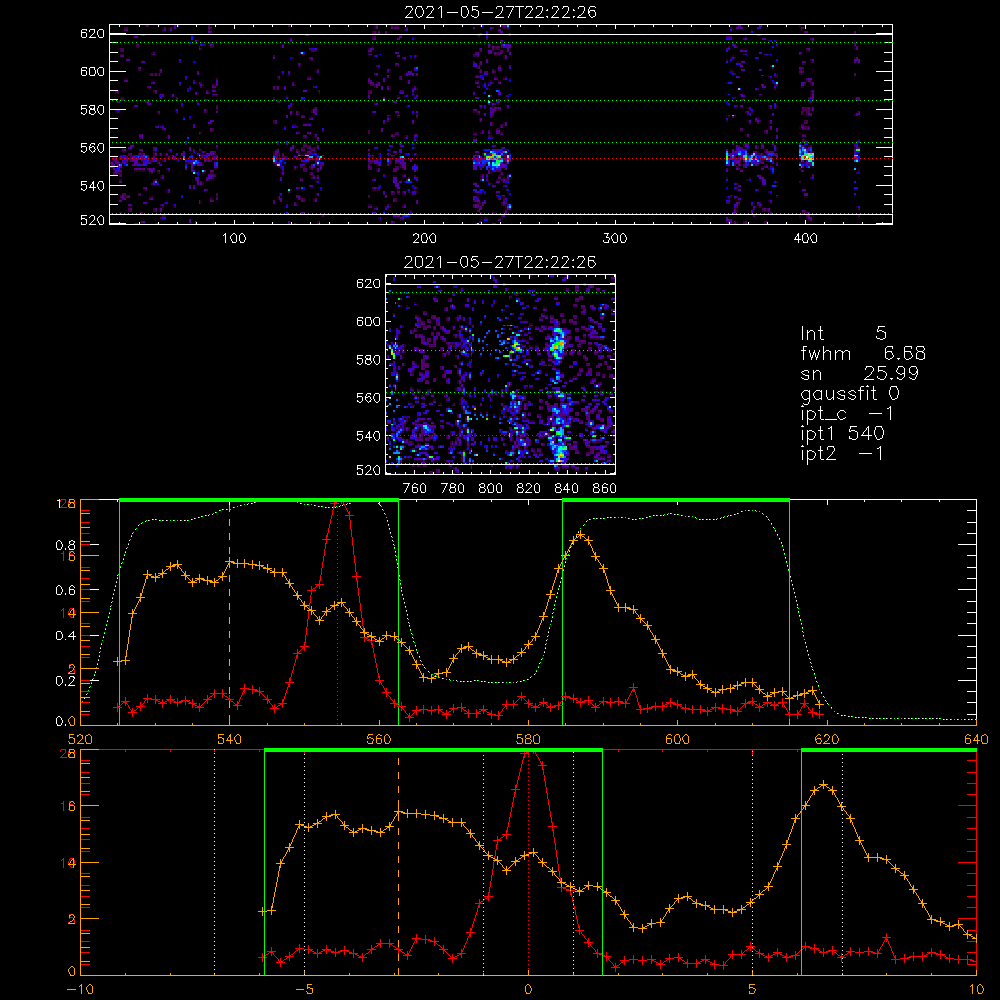Screen dimensions: 1000x1000
Task: Select the 'ipt_c -1' parameter line
Action: [x=847, y=414]
